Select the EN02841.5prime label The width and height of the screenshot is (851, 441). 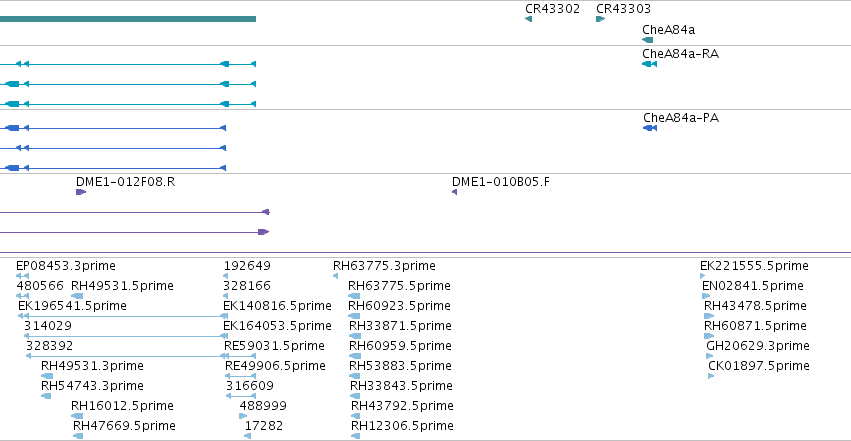(753, 286)
